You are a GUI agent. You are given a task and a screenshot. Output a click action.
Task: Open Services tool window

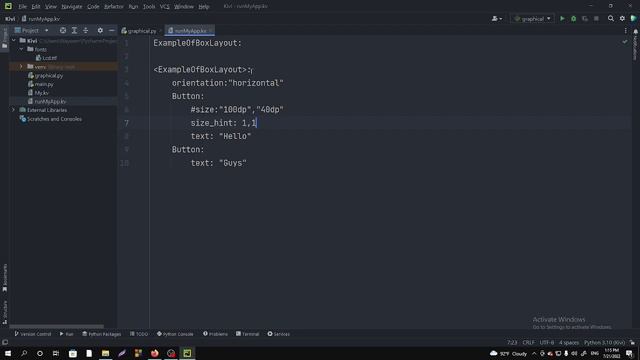[279, 334]
